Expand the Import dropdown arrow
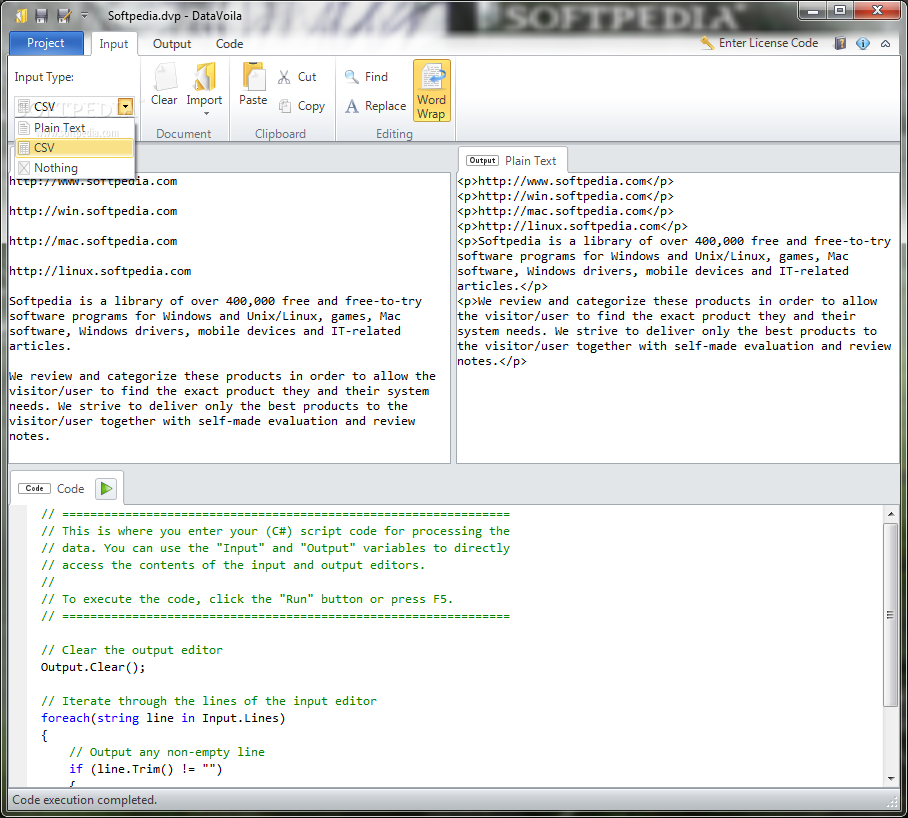 pyautogui.click(x=206, y=113)
